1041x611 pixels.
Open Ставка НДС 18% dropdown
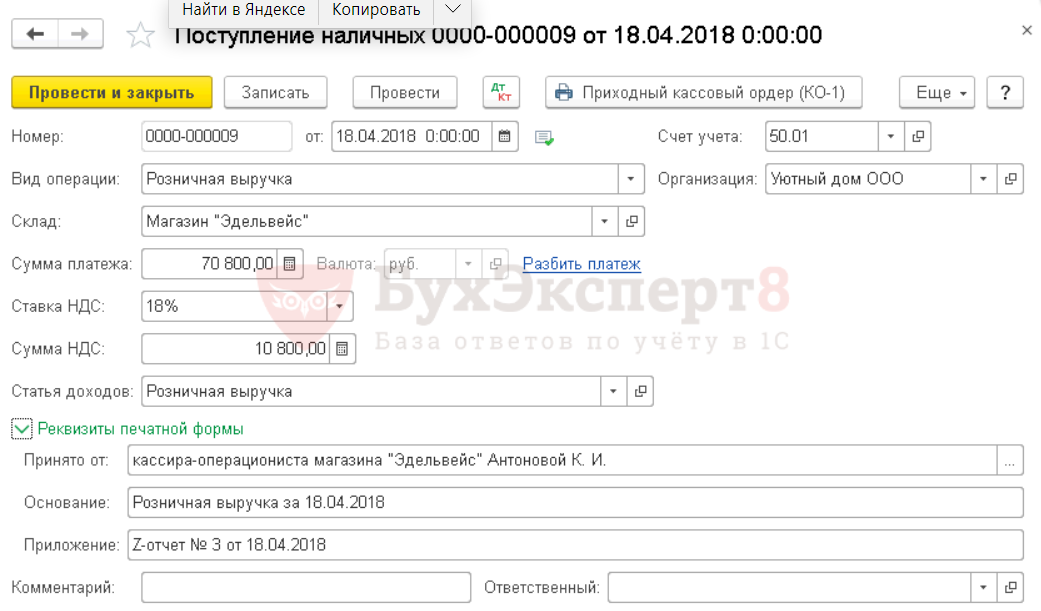(339, 306)
